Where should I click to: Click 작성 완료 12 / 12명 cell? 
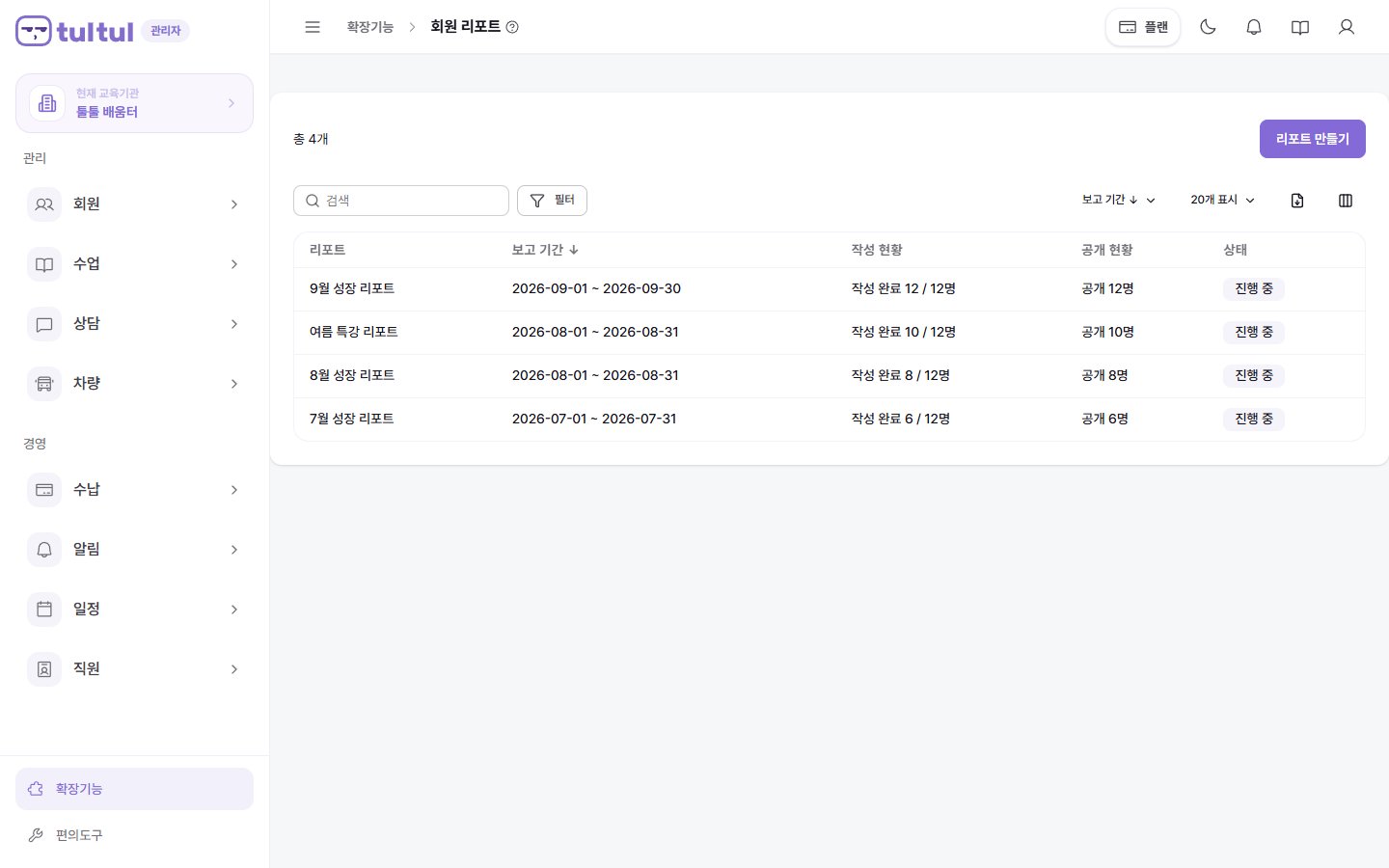click(904, 288)
